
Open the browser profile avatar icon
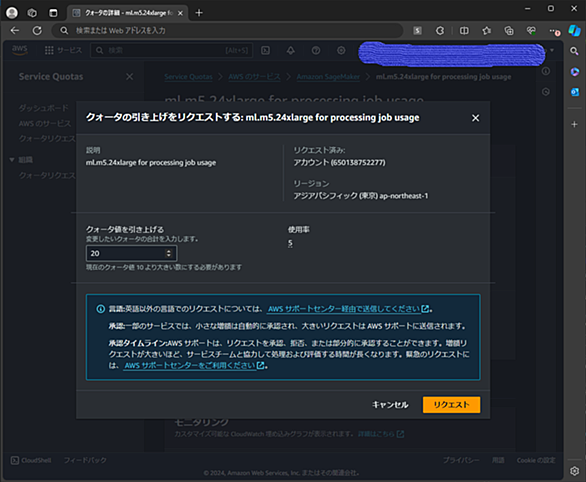(x=12, y=13)
